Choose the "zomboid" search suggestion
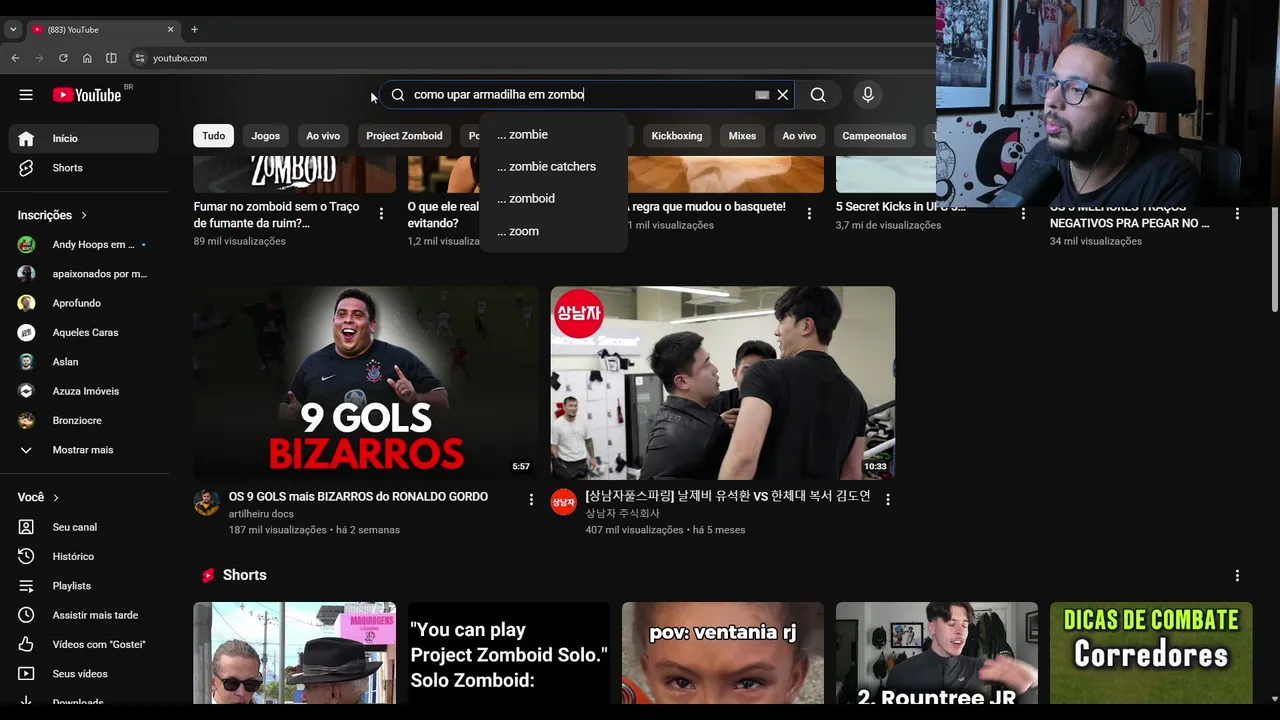Screen dimensions: 1280x720 coord(553,199)
